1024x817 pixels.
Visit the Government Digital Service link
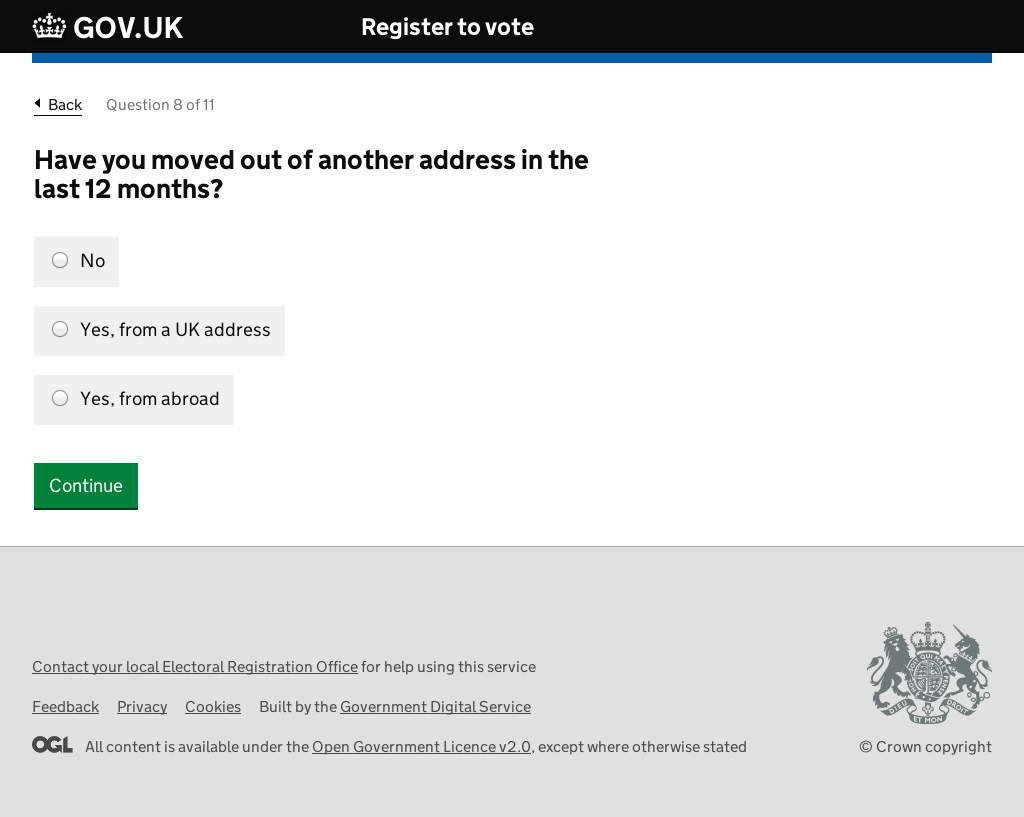pos(435,707)
